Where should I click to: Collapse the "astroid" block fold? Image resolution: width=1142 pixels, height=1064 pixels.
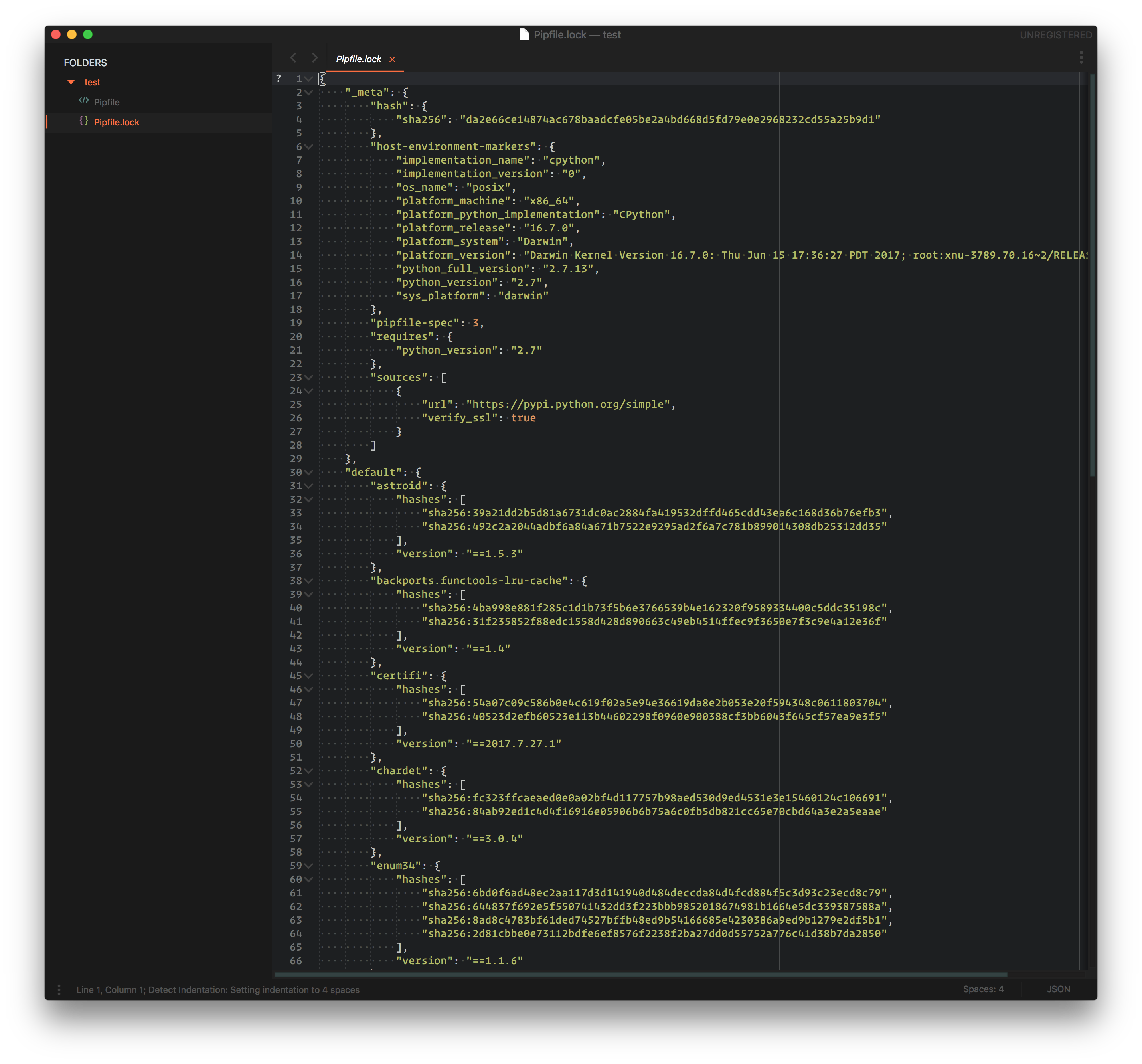[x=309, y=485]
